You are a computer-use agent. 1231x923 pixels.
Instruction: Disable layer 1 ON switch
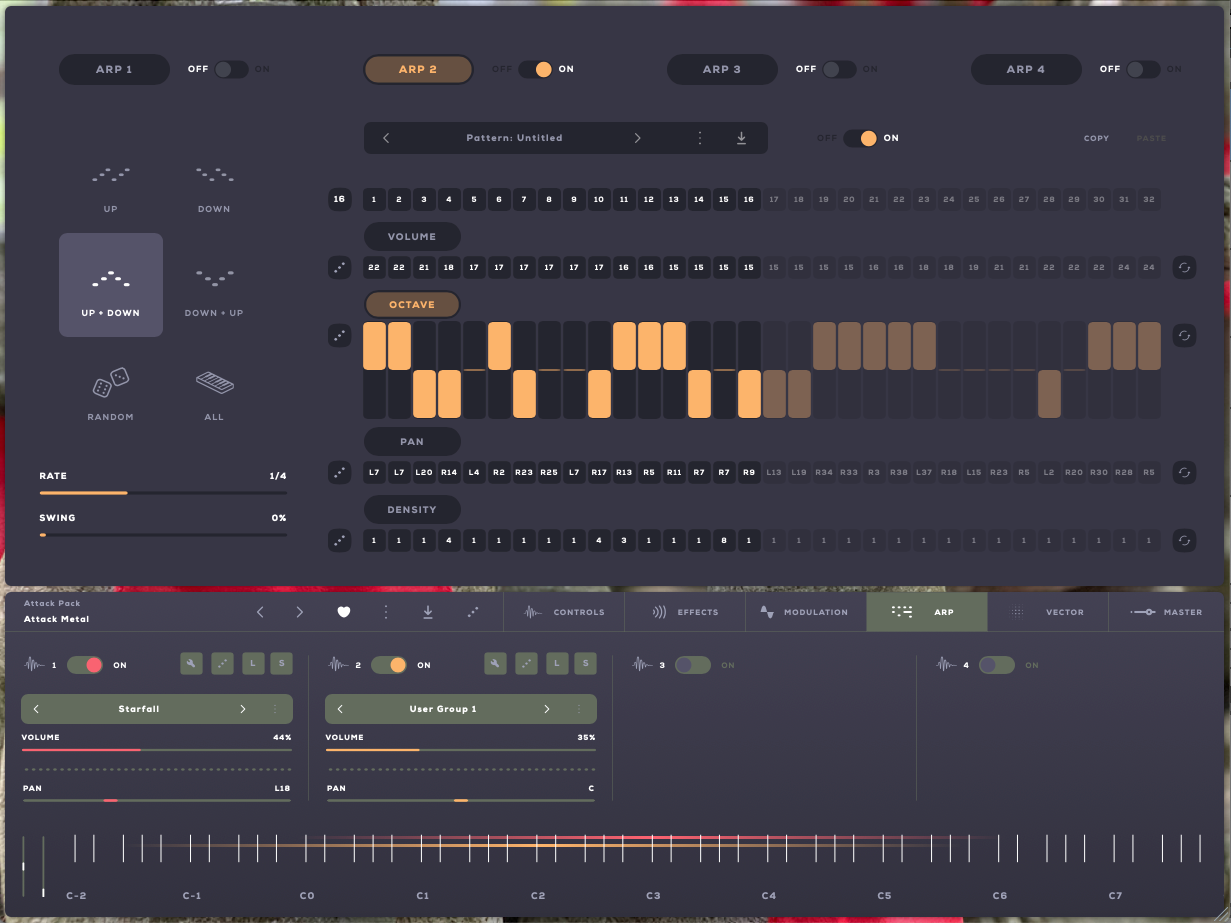(85, 665)
